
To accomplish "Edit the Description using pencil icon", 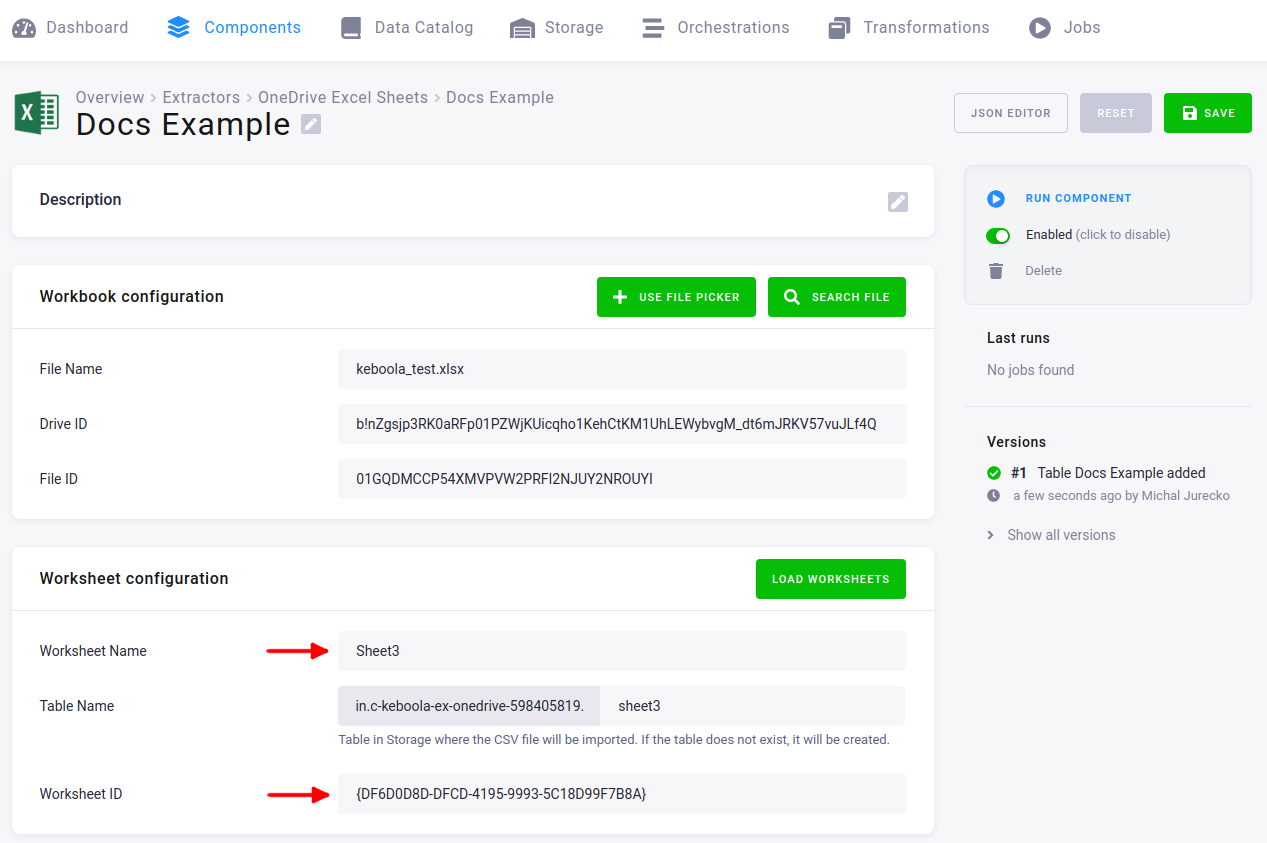I will tap(898, 202).
